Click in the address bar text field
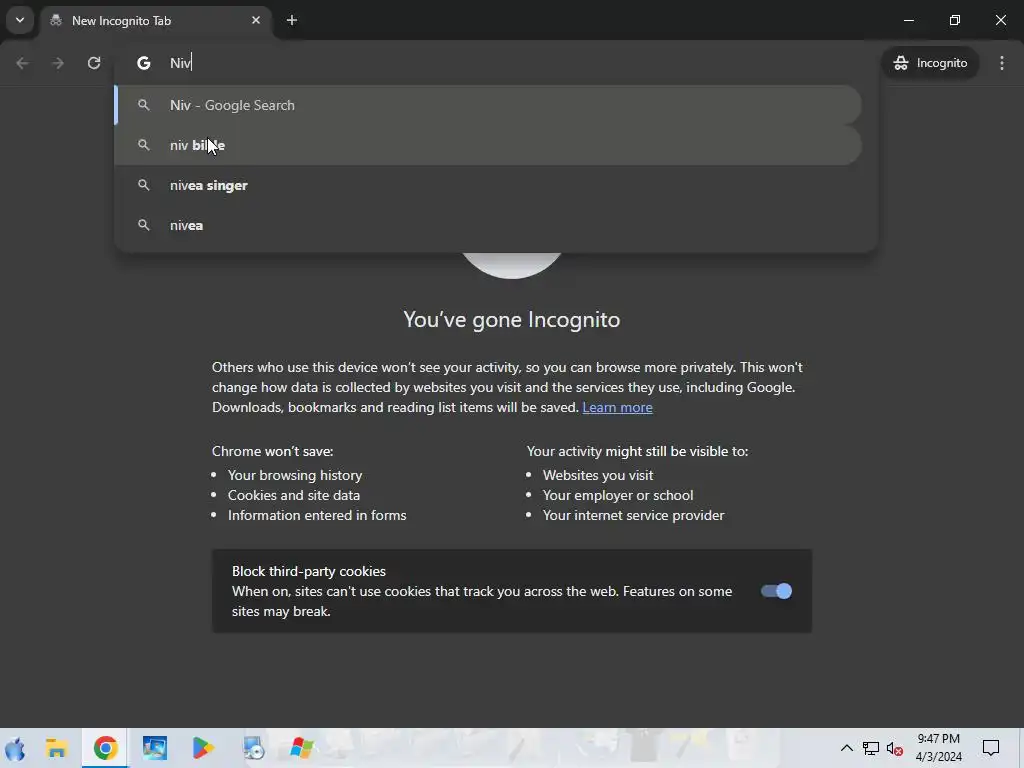 point(496,63)
